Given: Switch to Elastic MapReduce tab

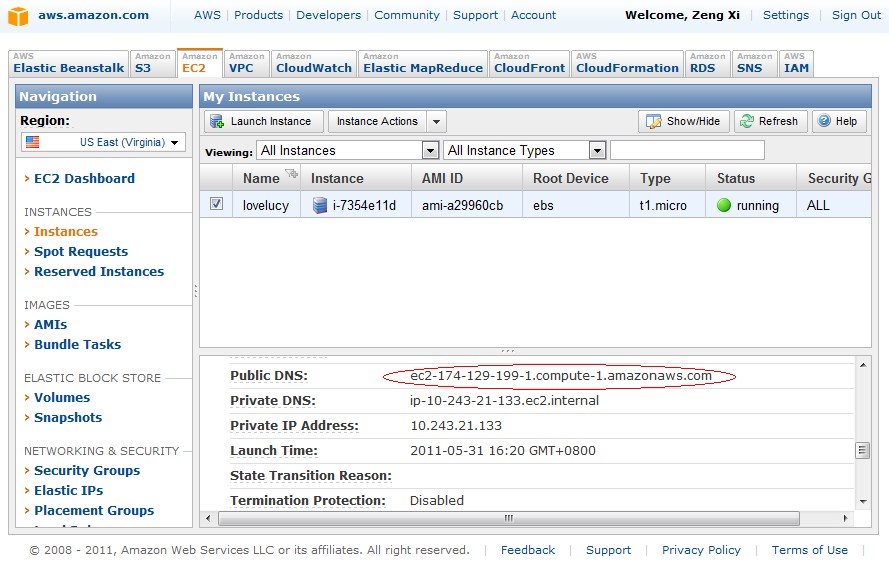Looking at the screenshot, I should click(423, 63).
